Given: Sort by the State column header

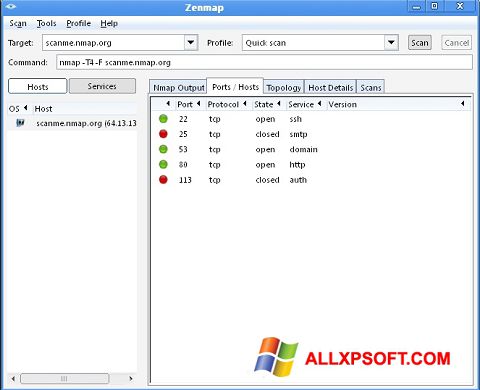Looking at the screenshot, I should click(267, 104).
